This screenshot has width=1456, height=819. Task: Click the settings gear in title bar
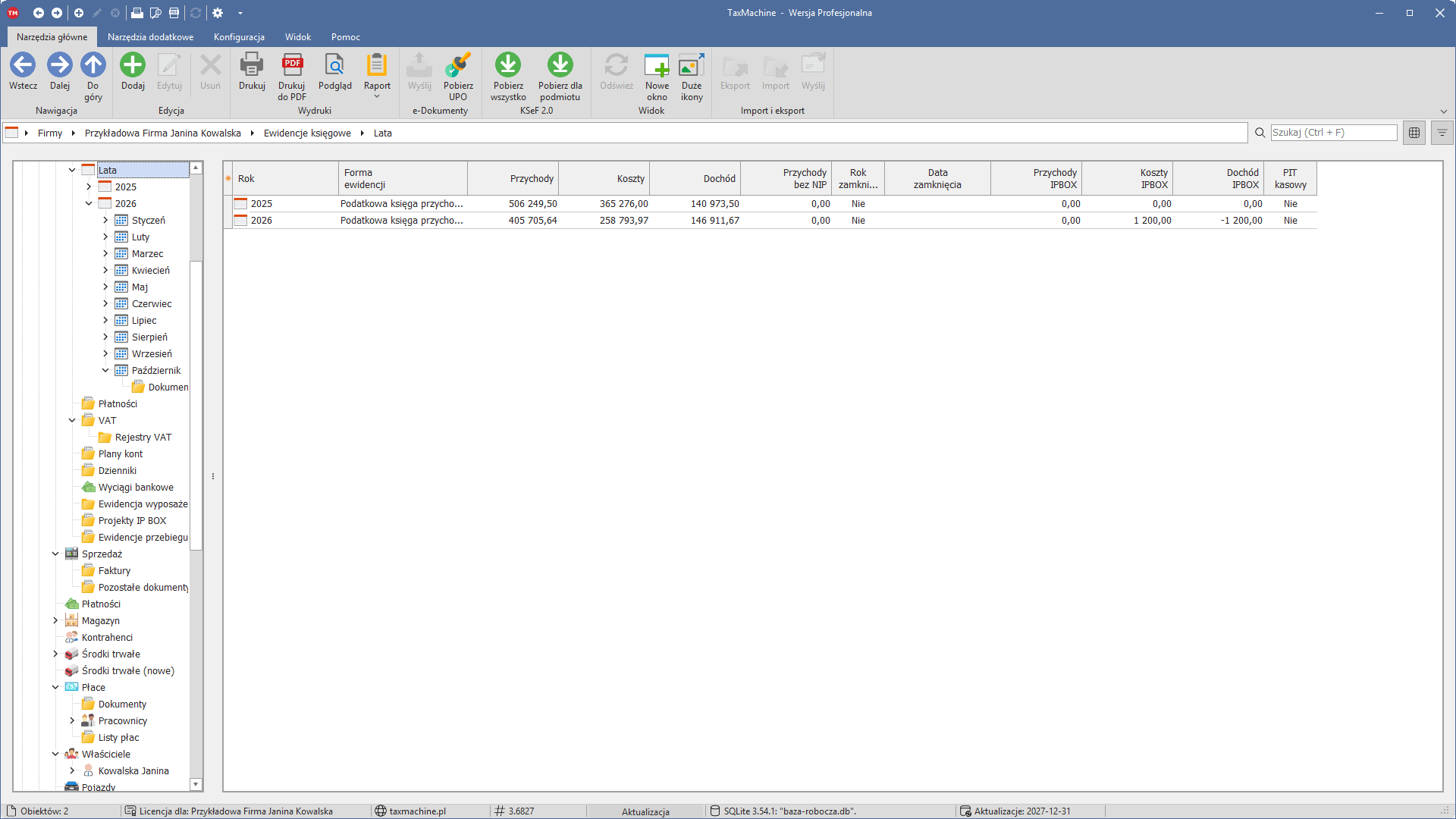coord(218,13)
